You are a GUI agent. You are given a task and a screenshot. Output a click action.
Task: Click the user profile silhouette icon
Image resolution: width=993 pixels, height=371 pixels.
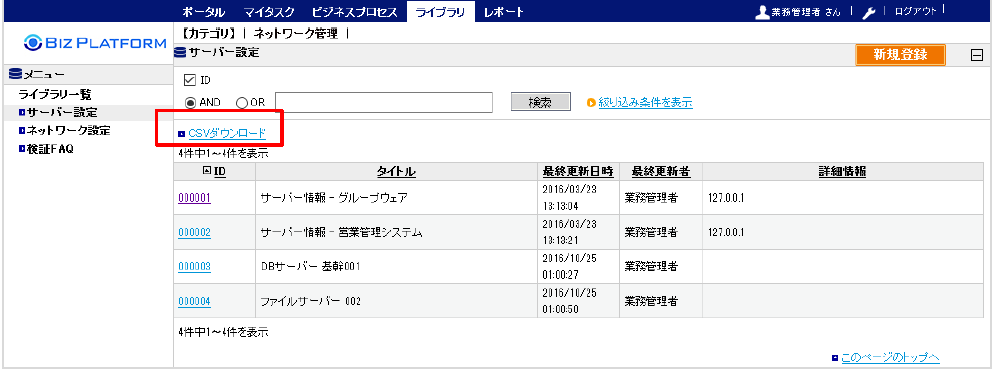coord(763,12)
